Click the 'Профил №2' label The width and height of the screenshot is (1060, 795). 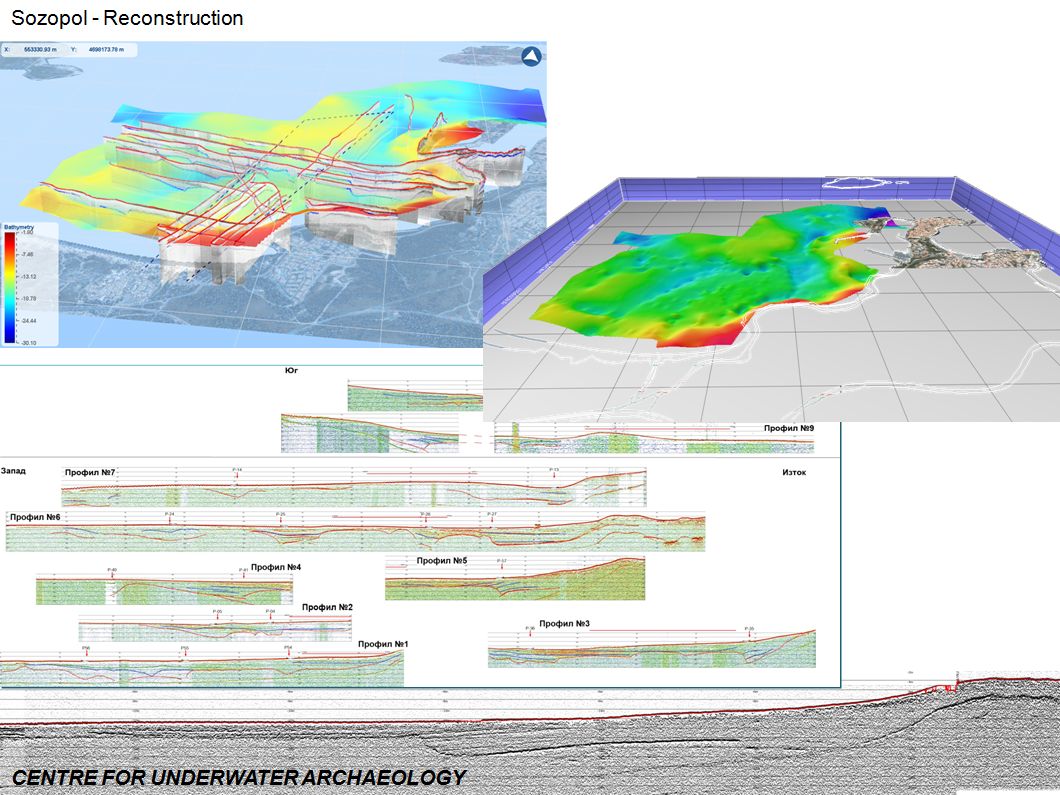pos(327,607)
